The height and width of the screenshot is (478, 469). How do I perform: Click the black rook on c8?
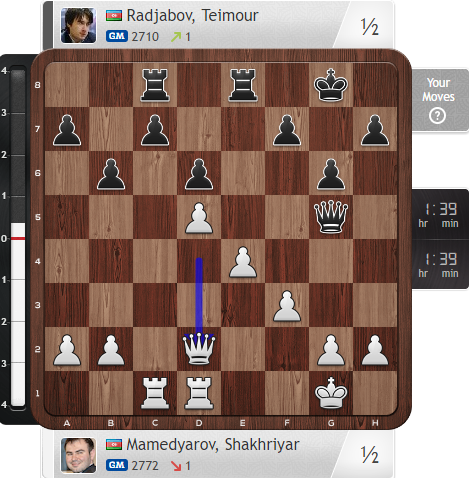[x=155, y=85]
